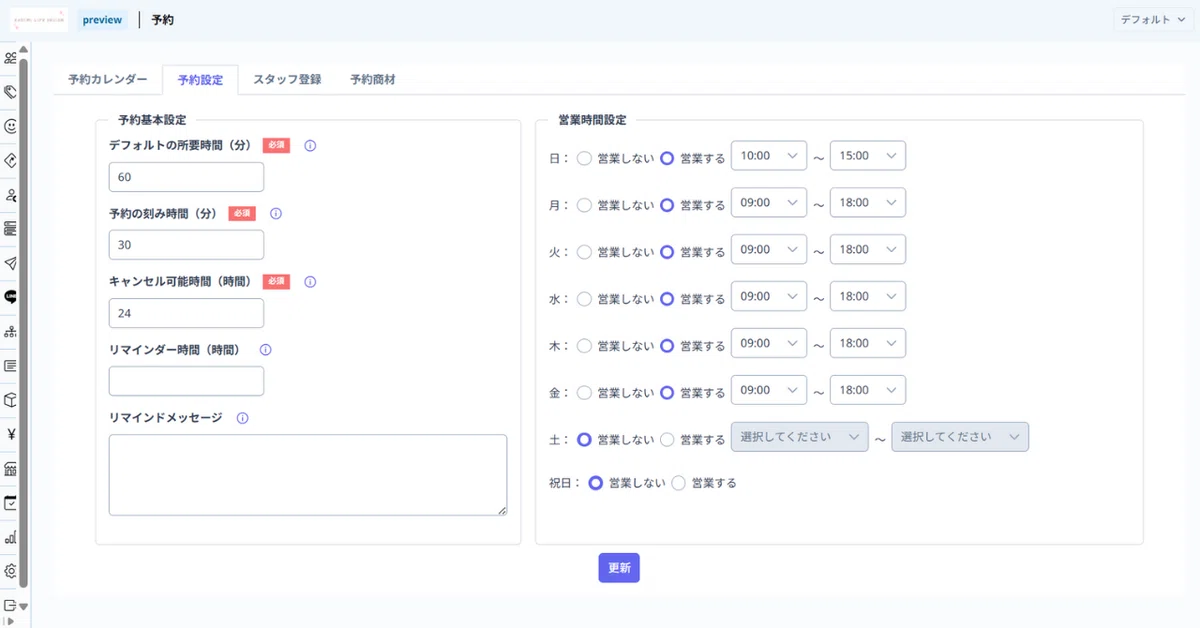
Task: Select 営業しない for Tuesday (火)
Action: click(x=584, y=251)
